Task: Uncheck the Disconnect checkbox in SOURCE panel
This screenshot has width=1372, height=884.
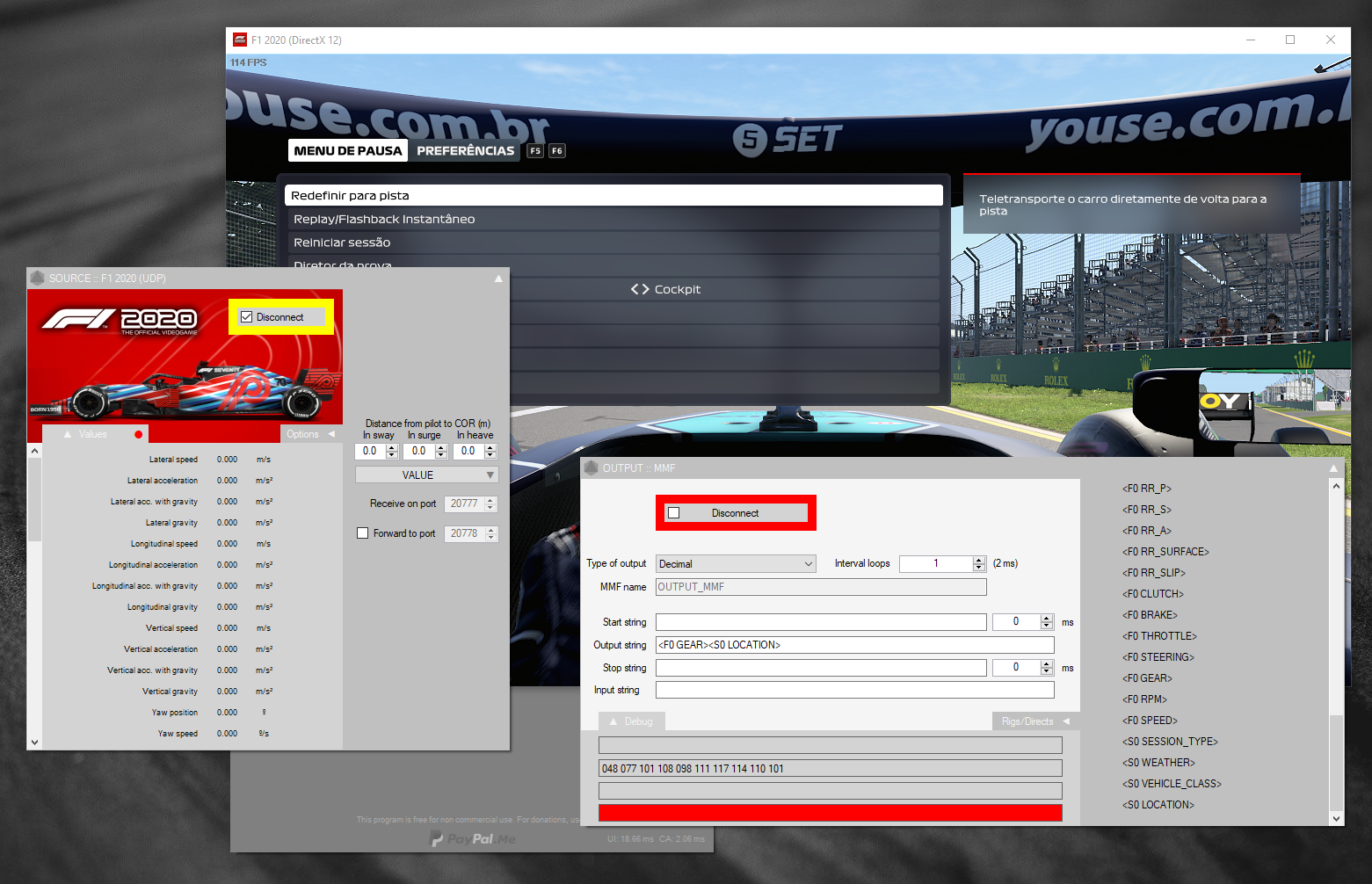Action: pyautogui.click(x=247, y=317)
